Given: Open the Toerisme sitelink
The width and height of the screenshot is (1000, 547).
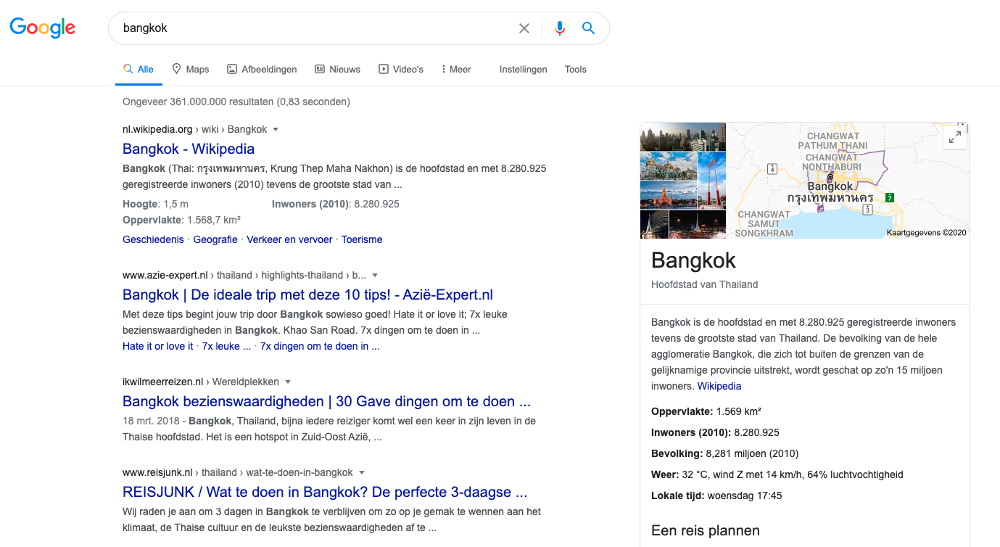Looking at the screenshot, I should click(362, 240).
